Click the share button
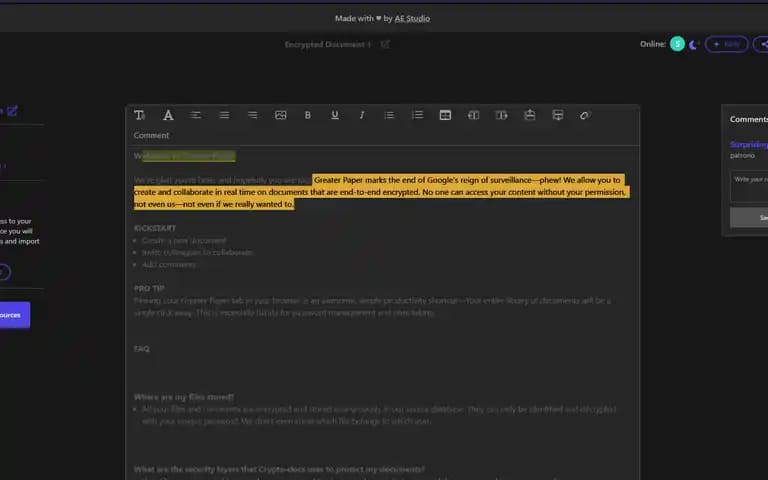This screenshot has height=480, width=768. click(x=761, y=44)
